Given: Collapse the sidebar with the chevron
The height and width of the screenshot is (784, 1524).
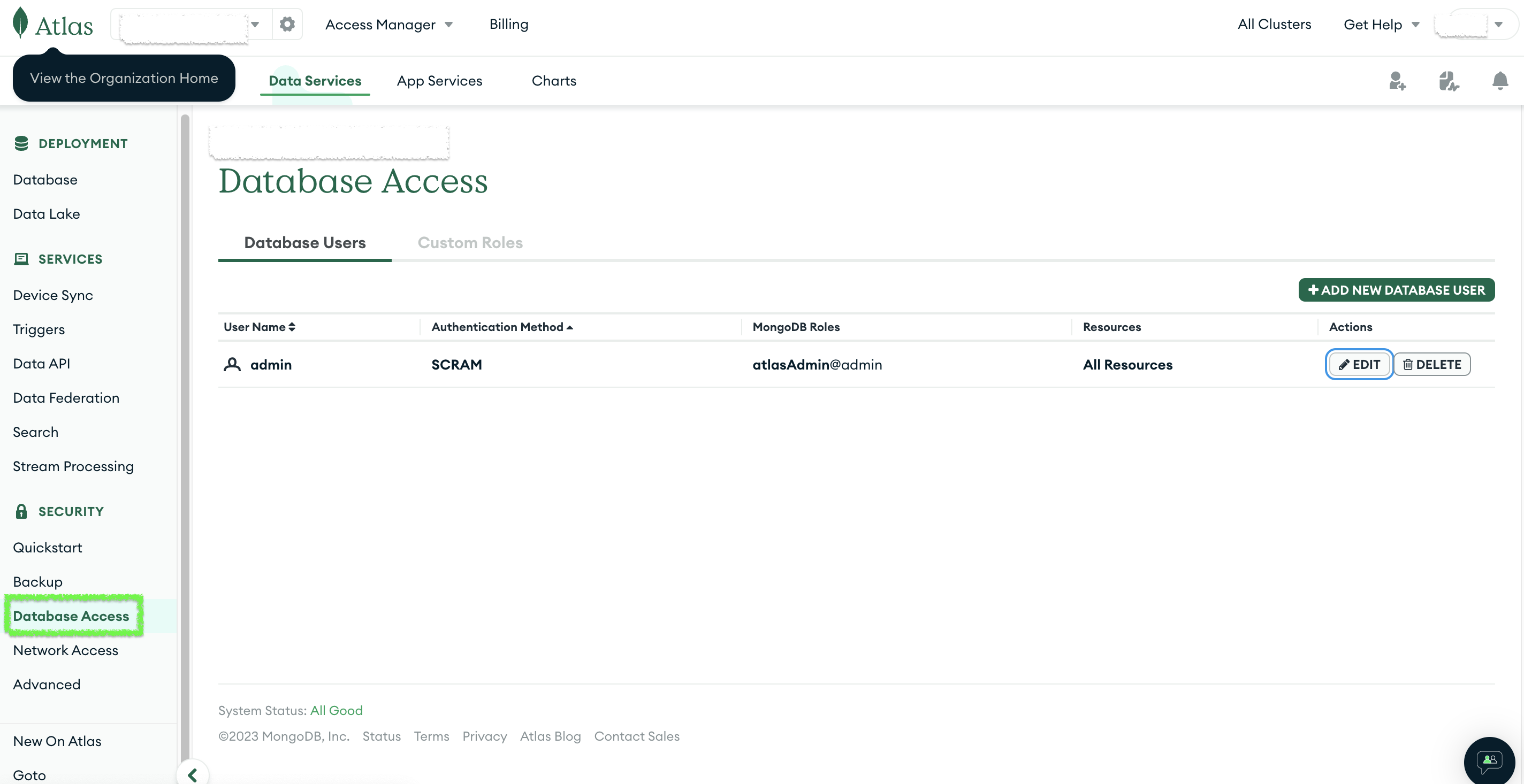Looking at the screenshot, I should click(192, 774).
